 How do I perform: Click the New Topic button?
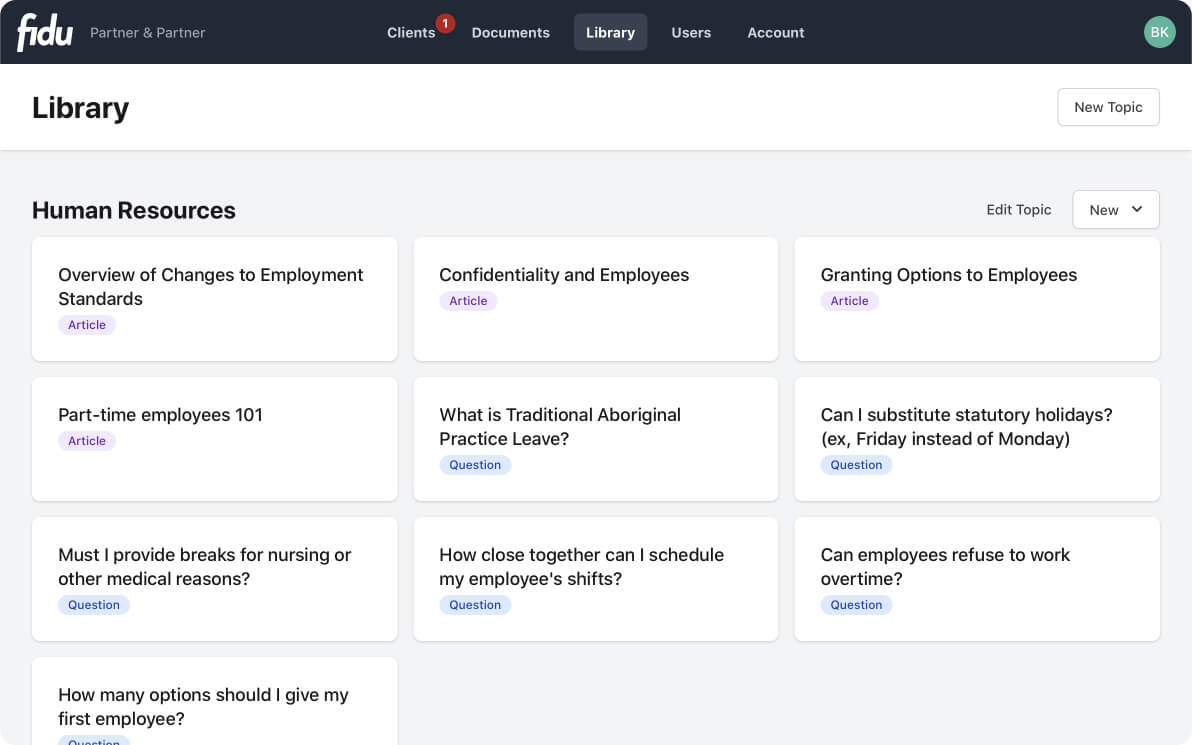pyautogui.click(x=1108, y=107)
